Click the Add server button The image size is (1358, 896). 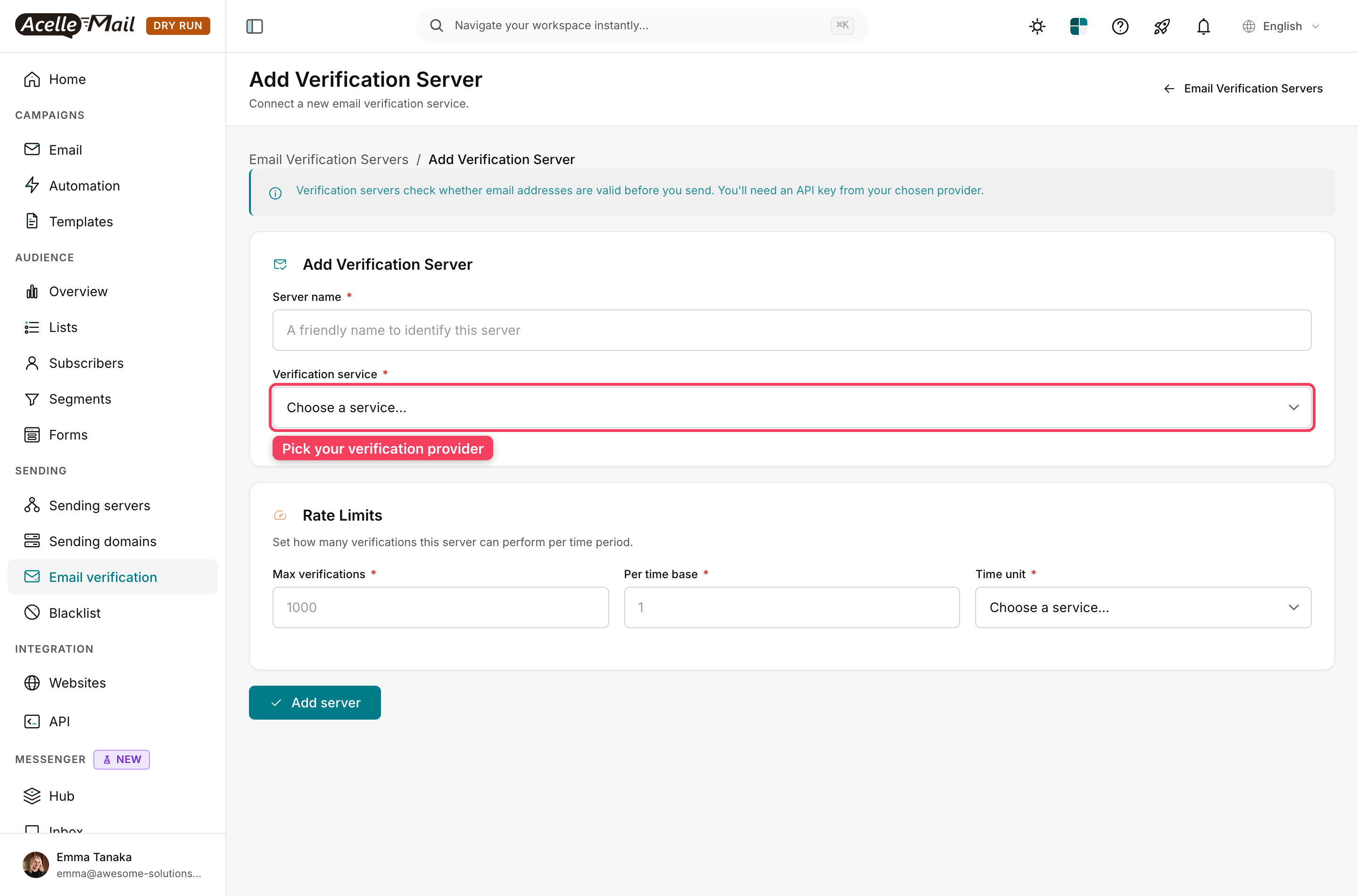coord(315,703)
